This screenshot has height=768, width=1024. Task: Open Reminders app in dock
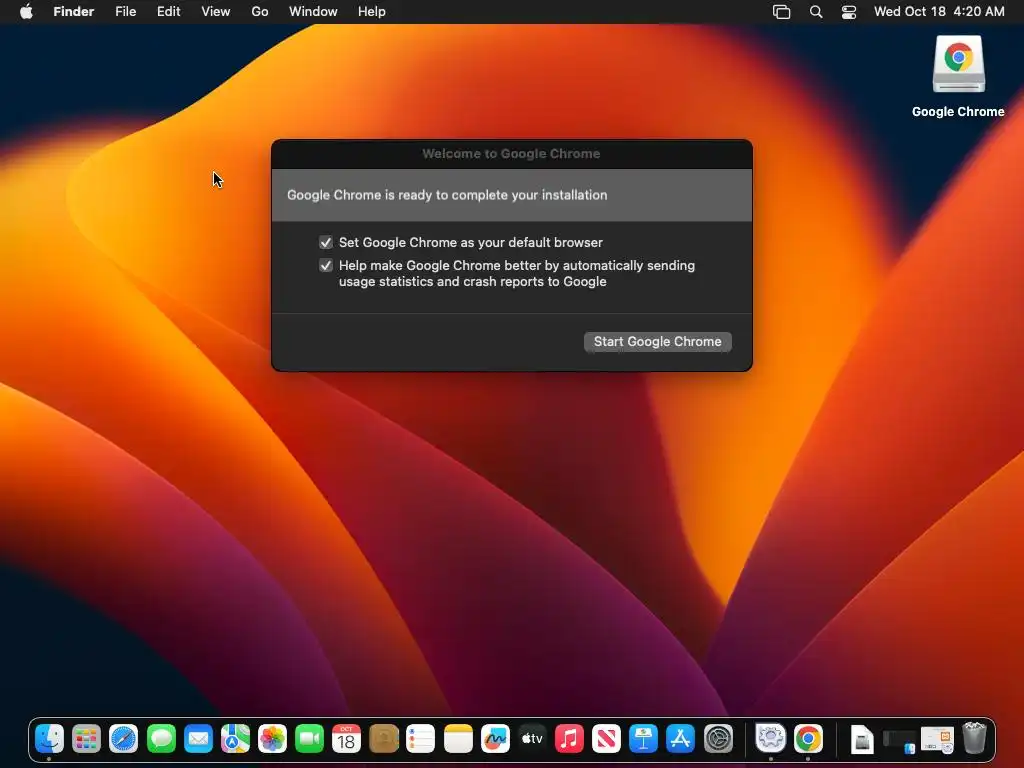[x=421, y=739]
